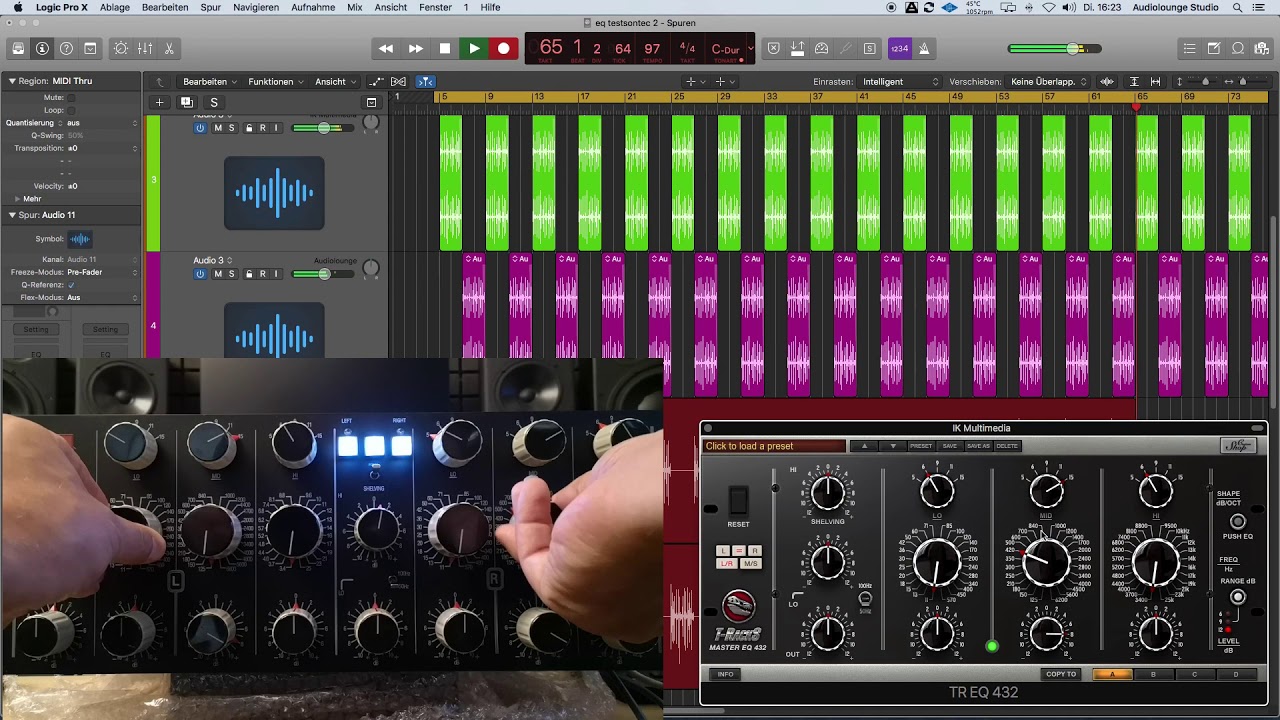
Task: Toggle the blue Catch playhead icon
Action: (425, 82)
